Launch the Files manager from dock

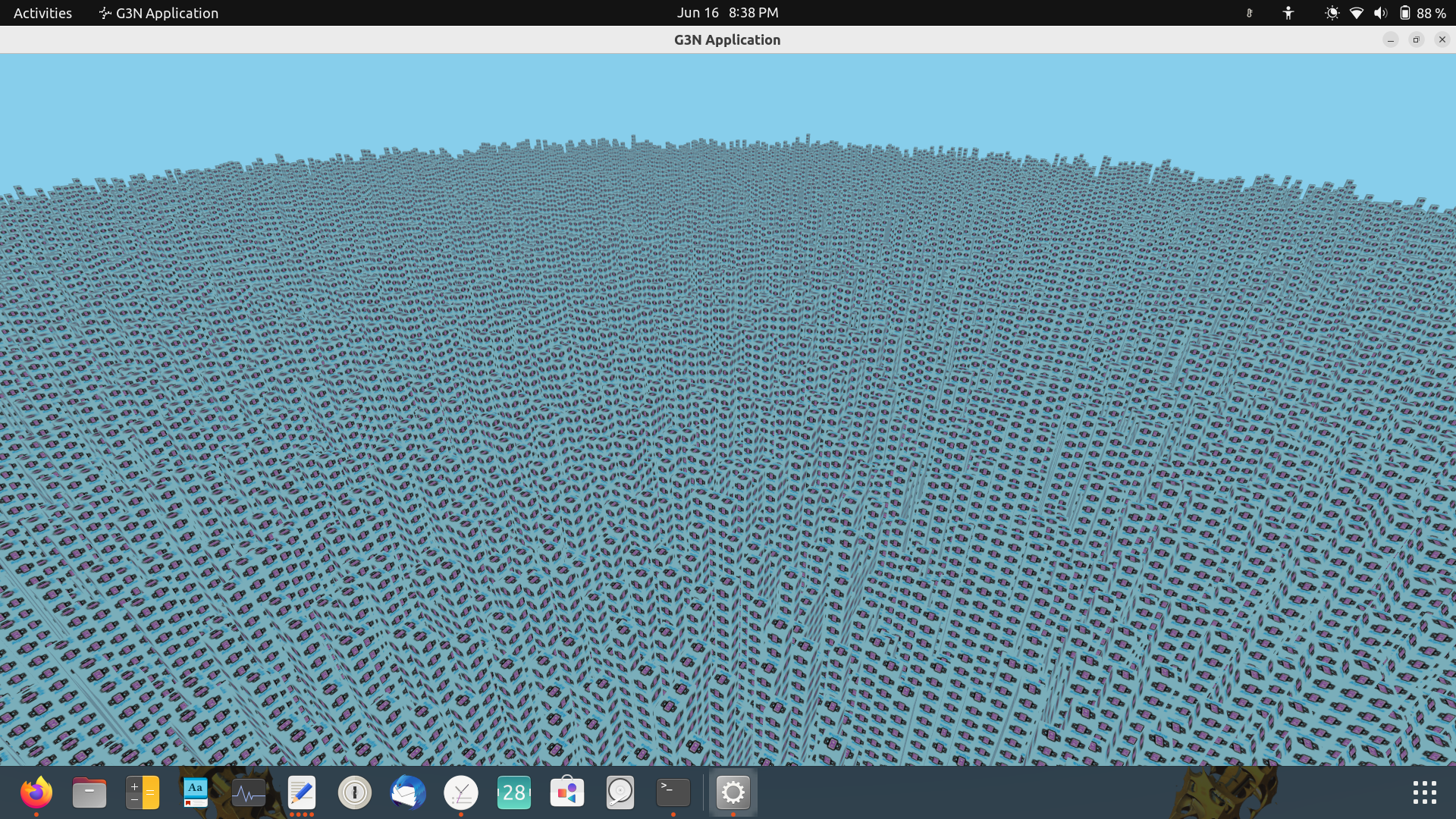pyautogui.click(x=89, y=793)
